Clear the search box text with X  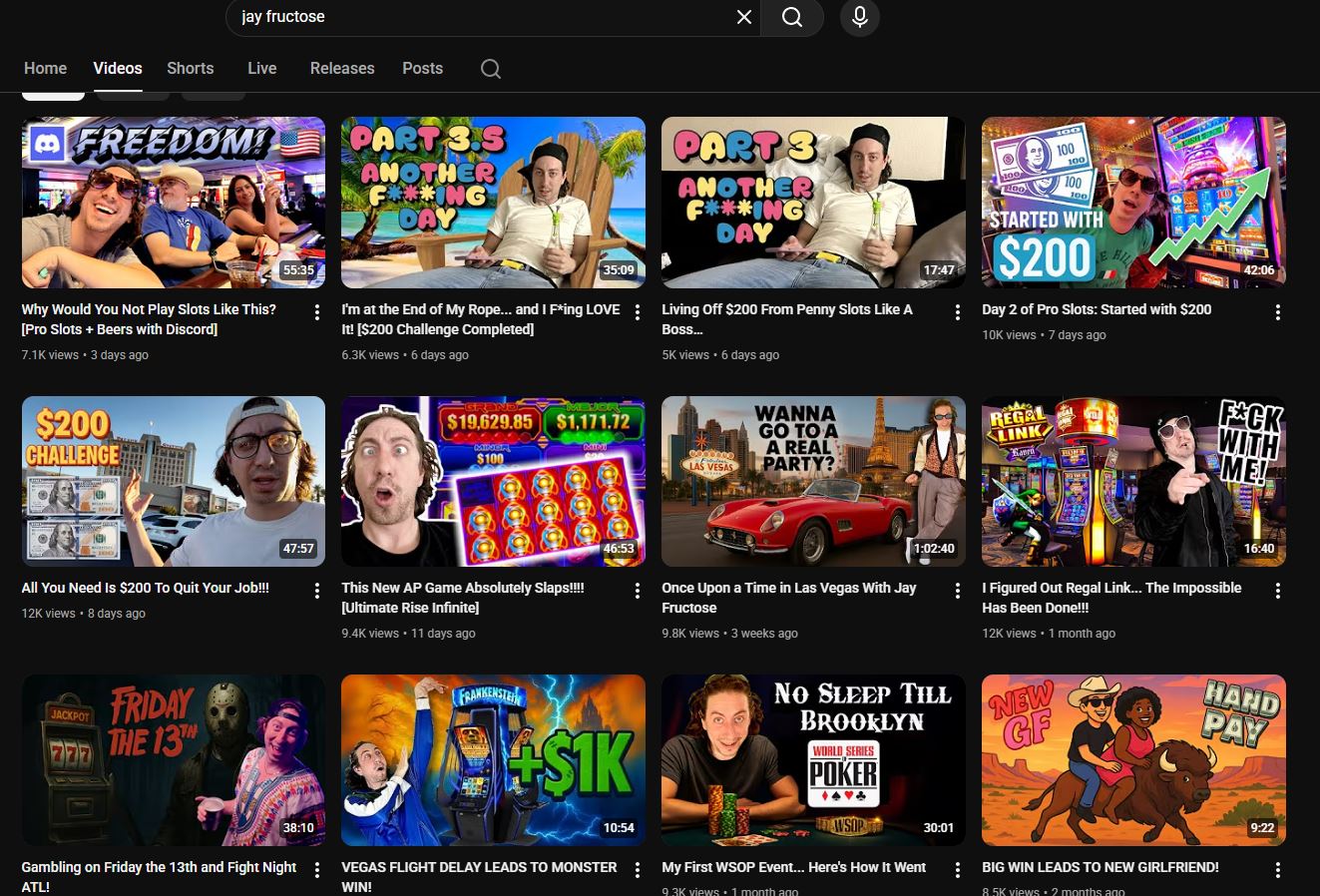coord(744,17)
